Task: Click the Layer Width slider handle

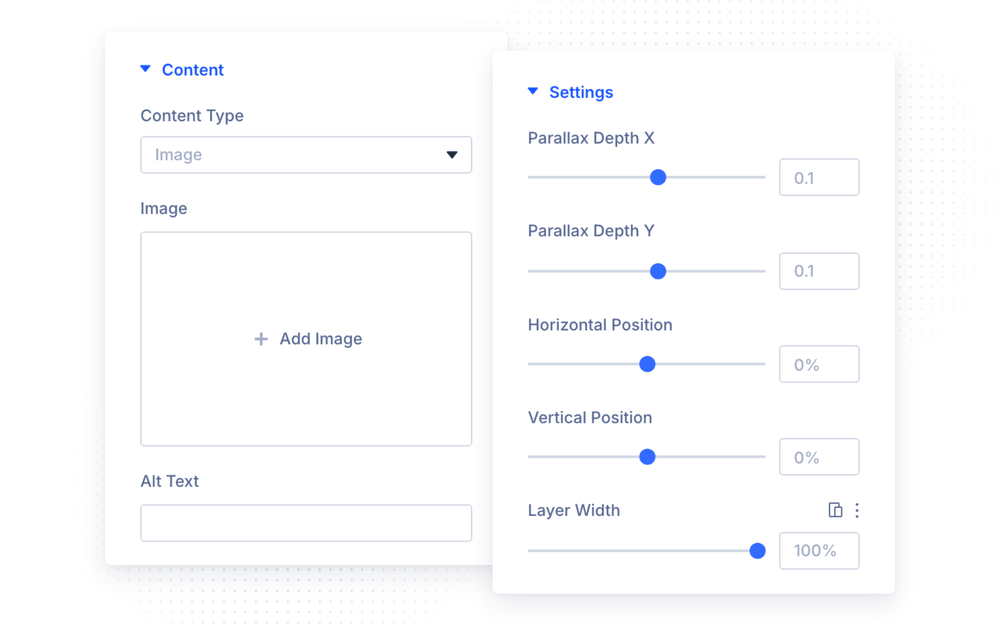Action: point(757,551)
